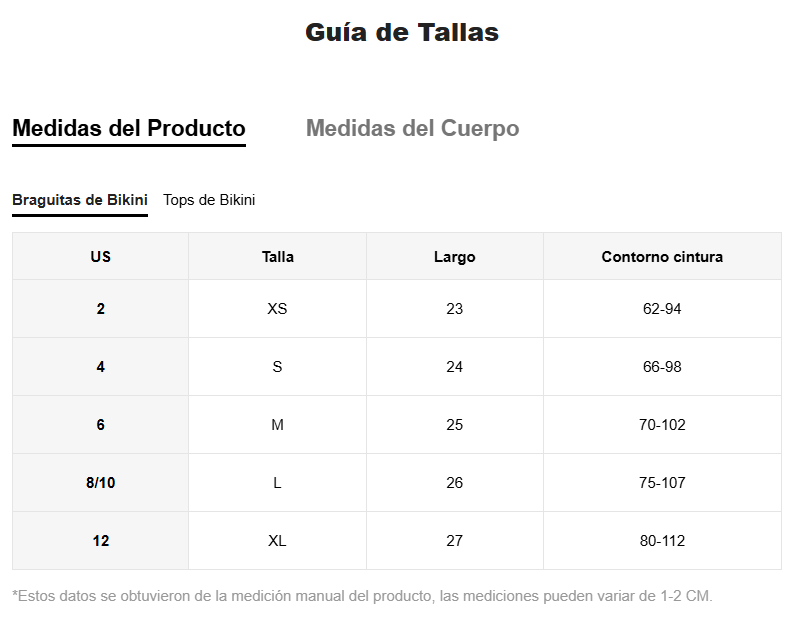This screenshot has height=621, width=793.
Task: Select the Braguitas de Bikini tab
Action: (x=80, y=200)
